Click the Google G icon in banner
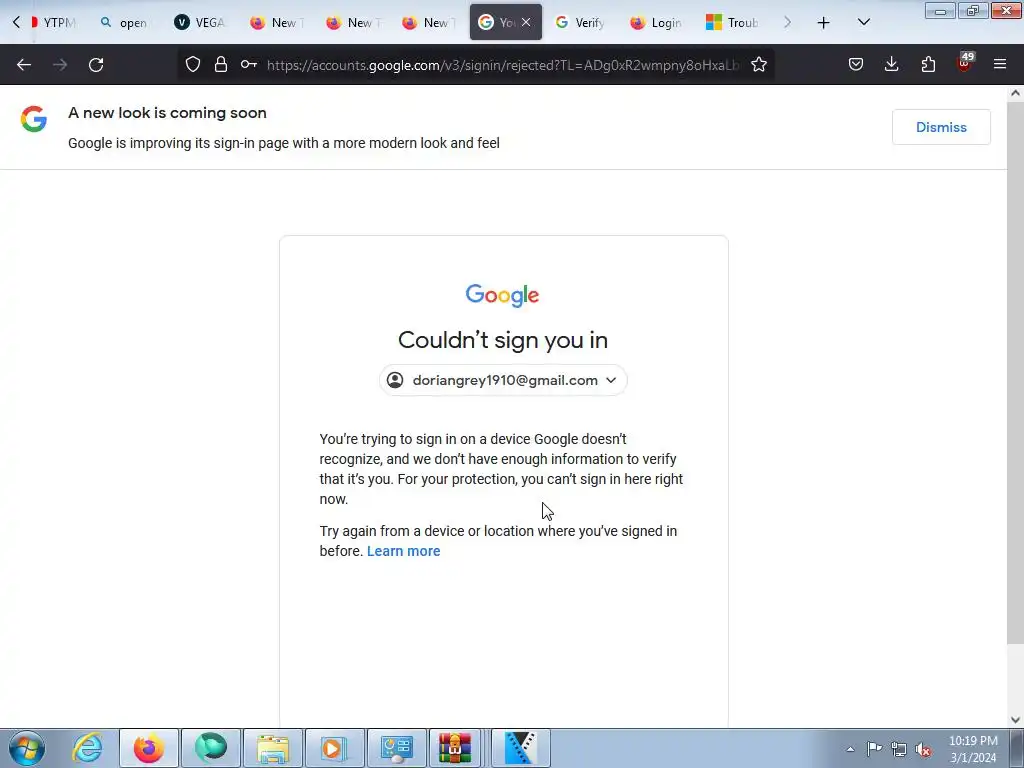The height and width of the screenshot is (768, 1024). coord(33,119)
